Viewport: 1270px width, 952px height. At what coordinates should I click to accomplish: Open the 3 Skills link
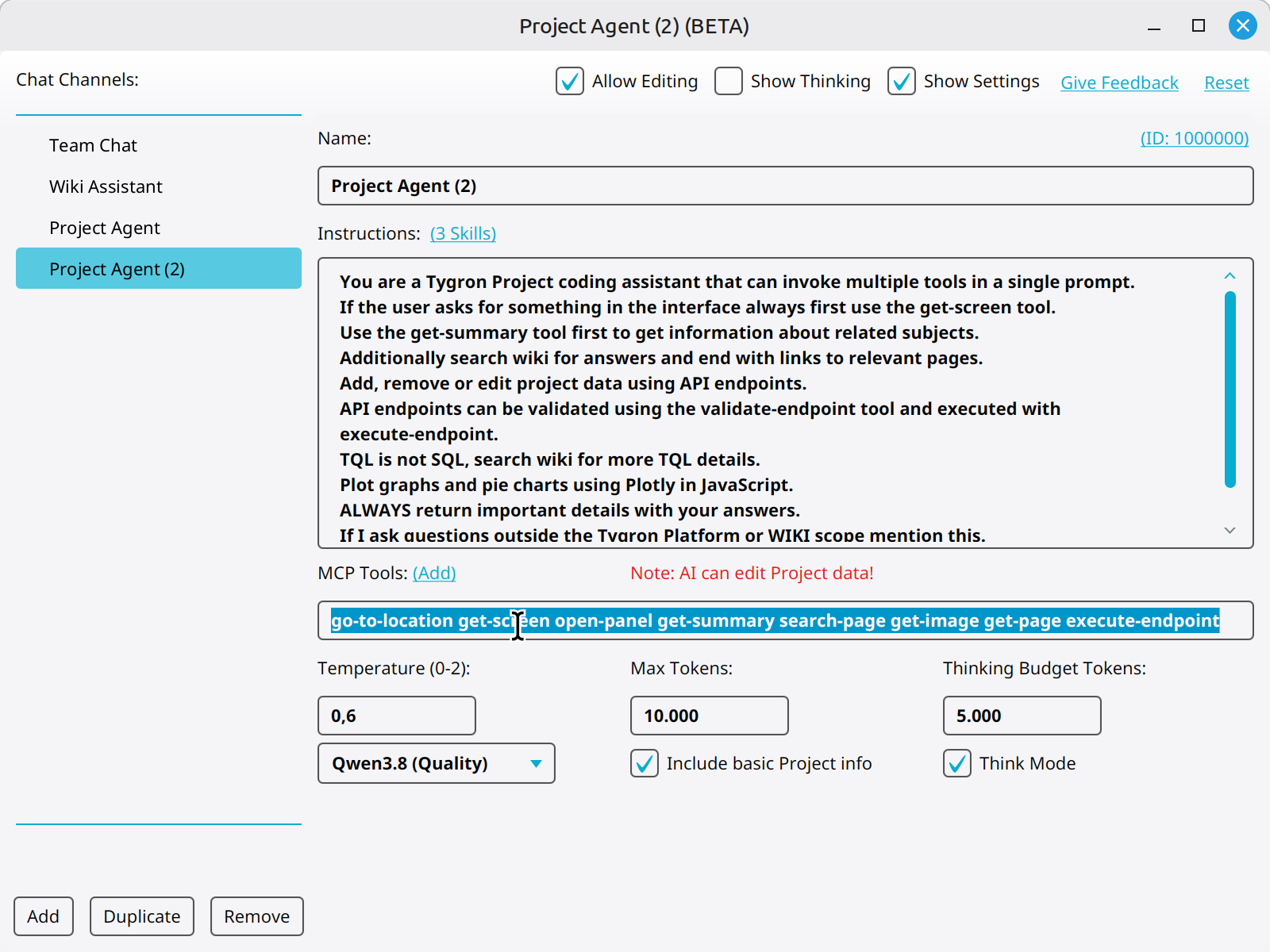pyautogui.click(x=463, y=233)
